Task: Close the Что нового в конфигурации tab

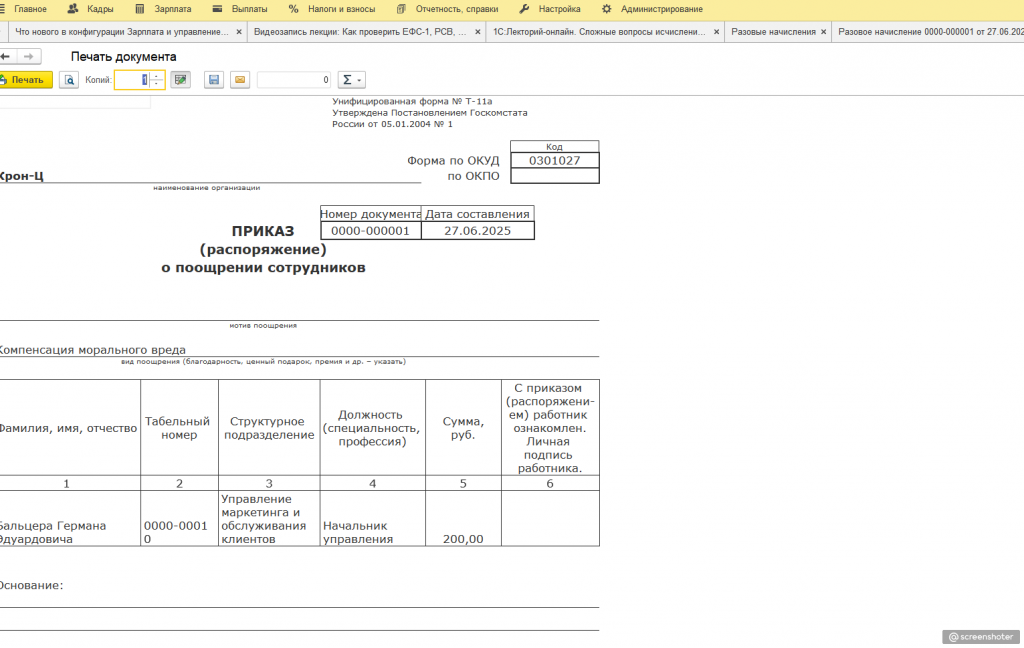Action: [x=239, y=31]
